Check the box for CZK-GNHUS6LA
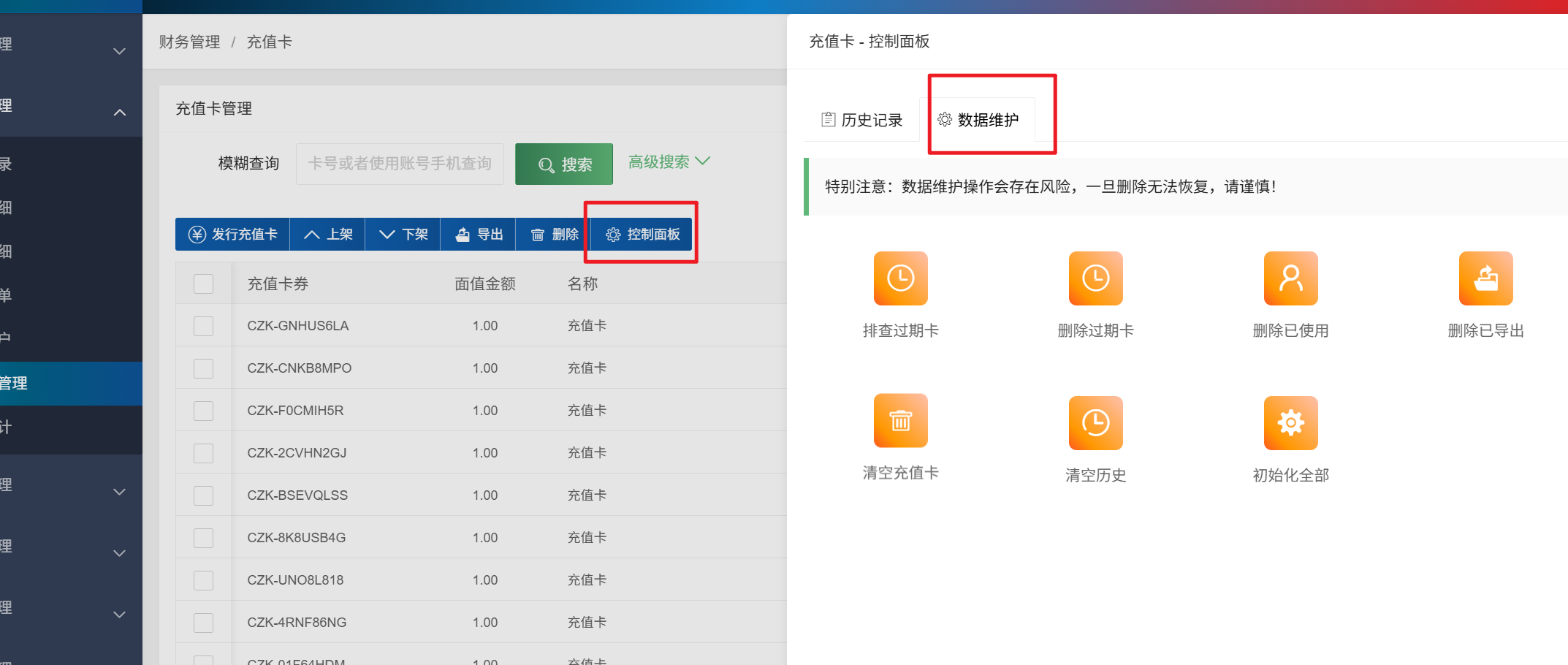This screenshot has height=665, width=1568. [203, 326]
